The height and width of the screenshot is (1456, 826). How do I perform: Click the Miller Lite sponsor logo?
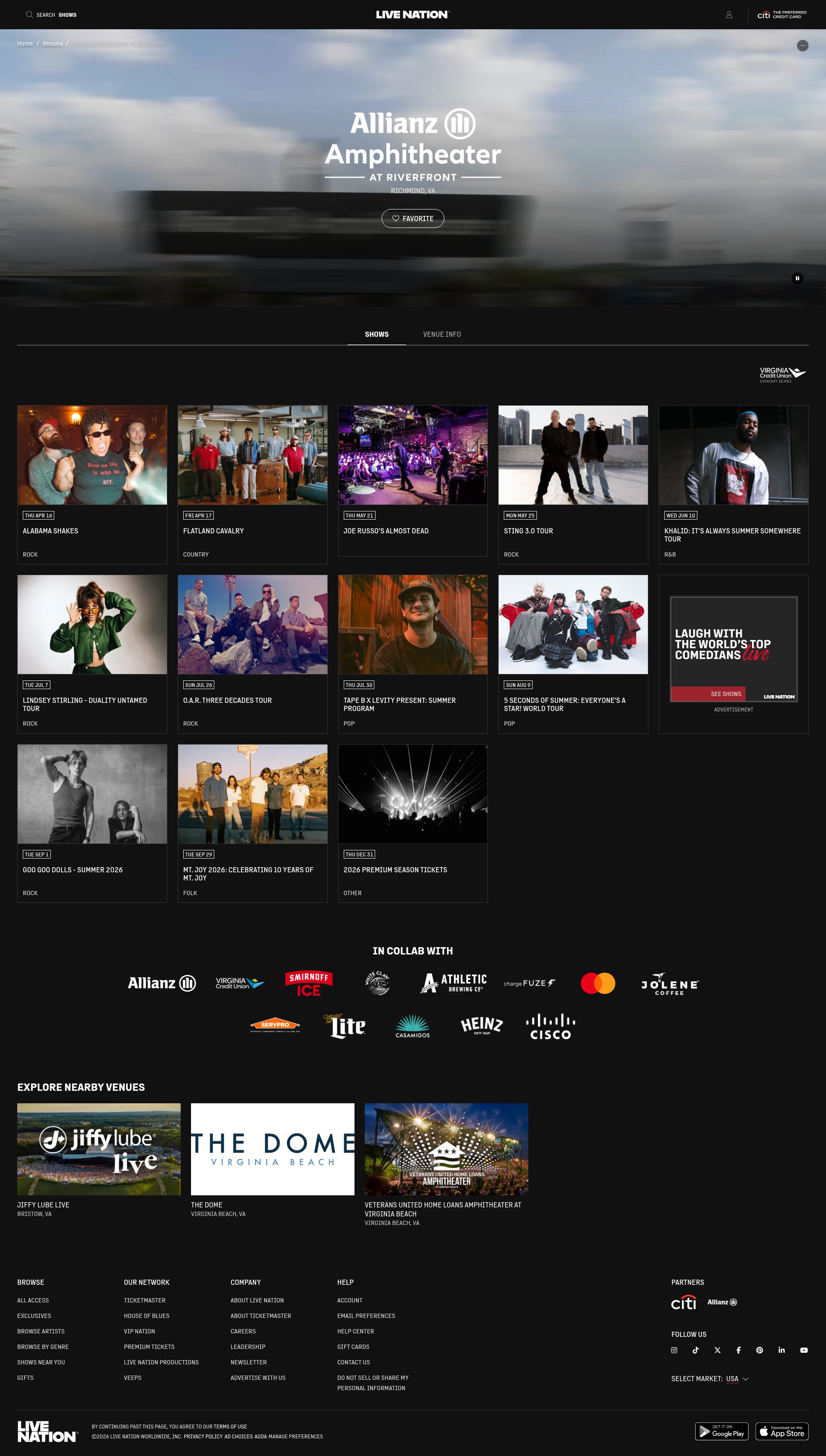(344, 1025)
